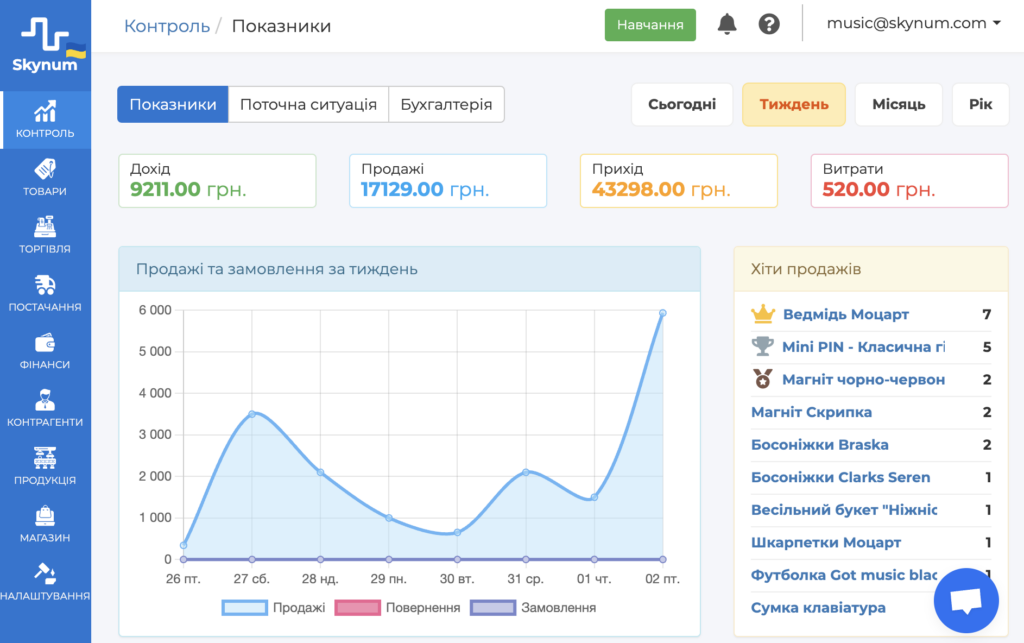The height and width of the screenshot is (643, 1024).
Task: Open the Фінанси wallet section
Action: coord(45,351)
